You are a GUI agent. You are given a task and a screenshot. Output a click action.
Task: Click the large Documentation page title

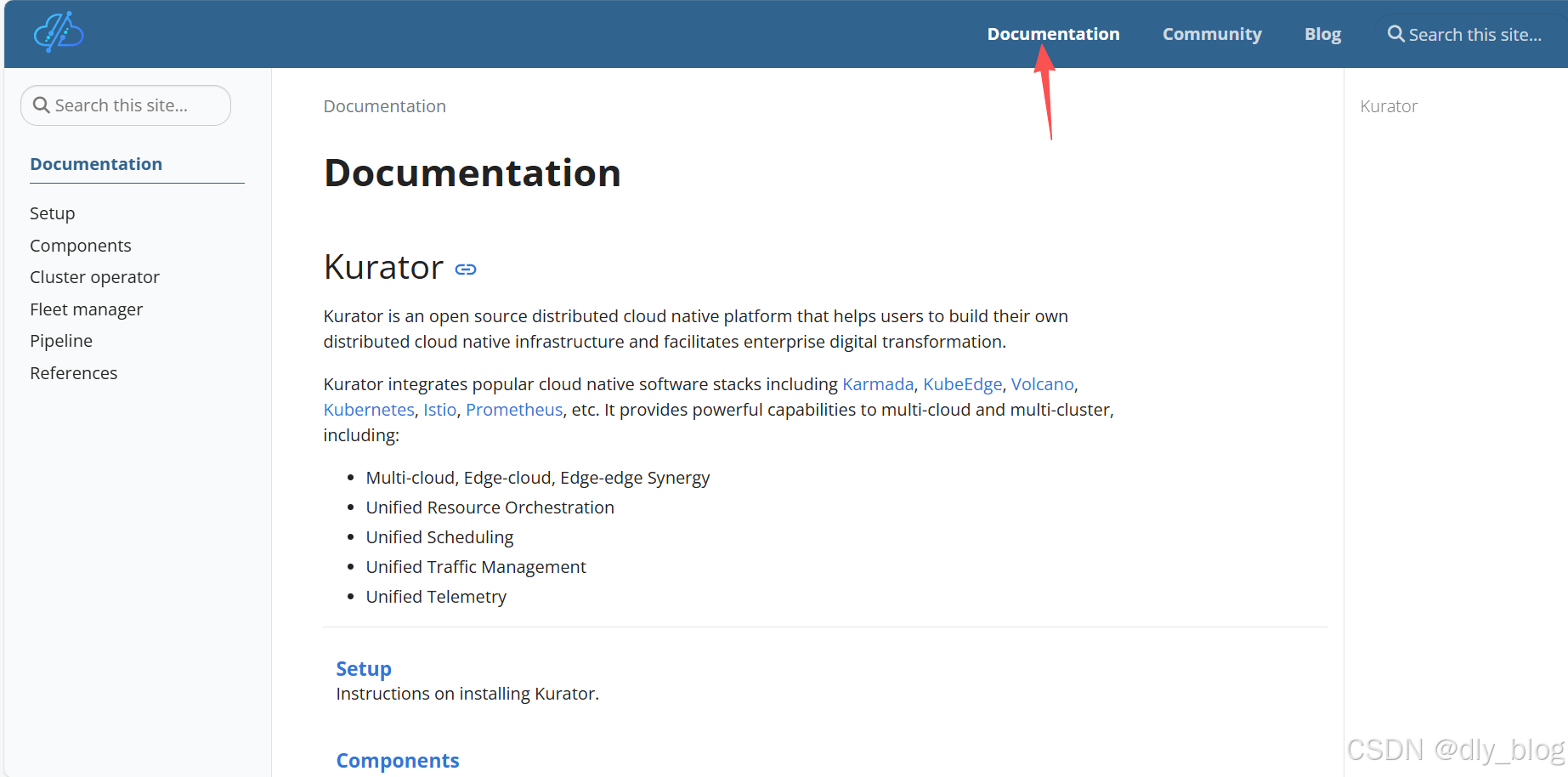coord(473,173)
